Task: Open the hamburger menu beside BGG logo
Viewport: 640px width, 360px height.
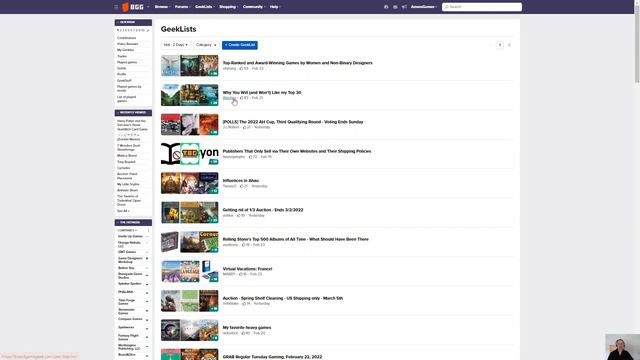Action: pyautogui.click(x=116, y=7)
